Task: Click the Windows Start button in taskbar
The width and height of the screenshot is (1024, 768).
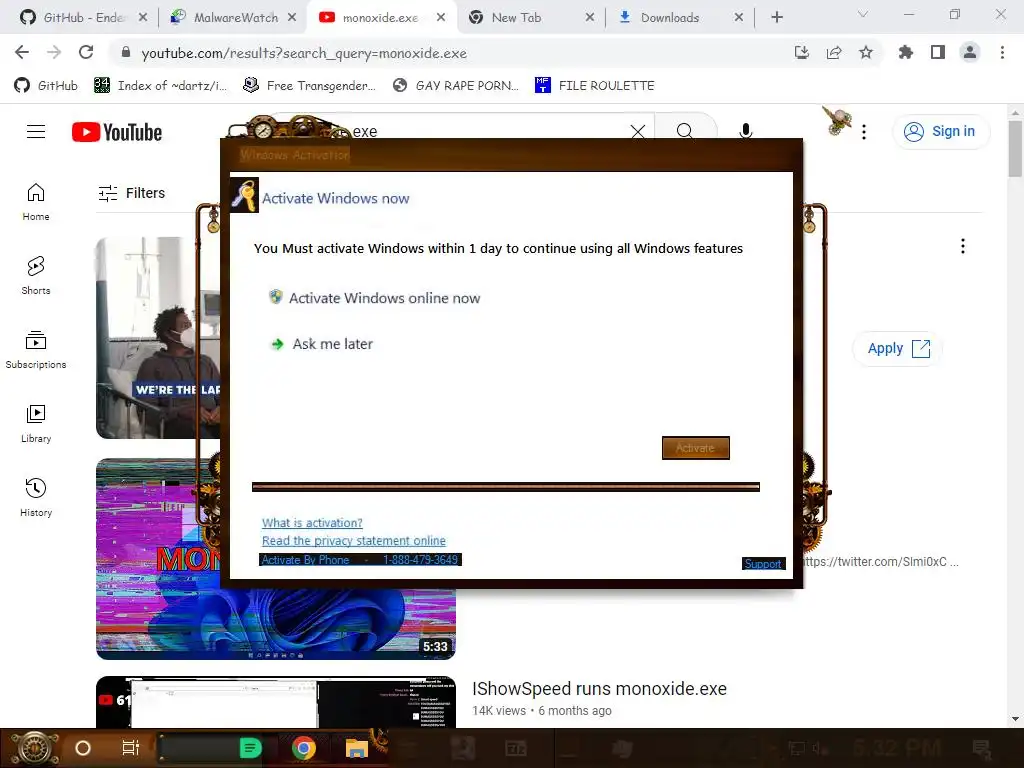Action: [x=33, y=748]
